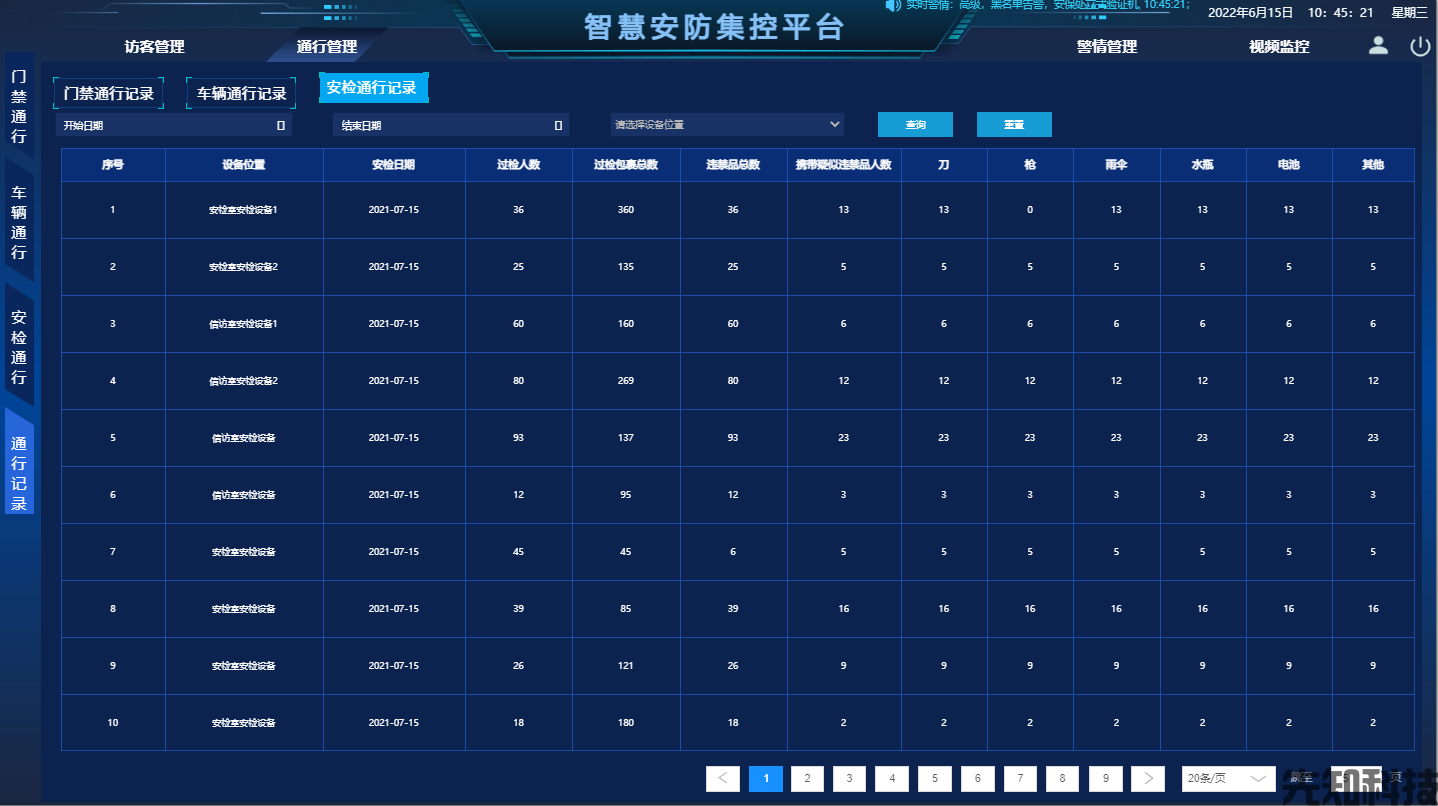
Task: Click the power logout icon
Action: (x=1420, y=46)
